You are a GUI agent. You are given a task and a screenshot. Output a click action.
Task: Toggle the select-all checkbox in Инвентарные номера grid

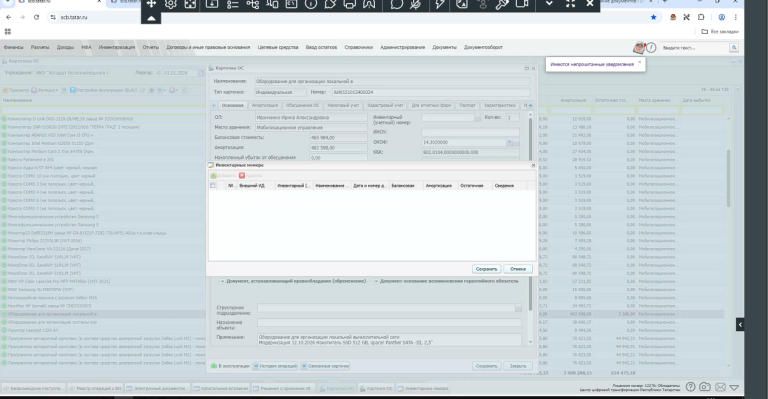point(213,186)
